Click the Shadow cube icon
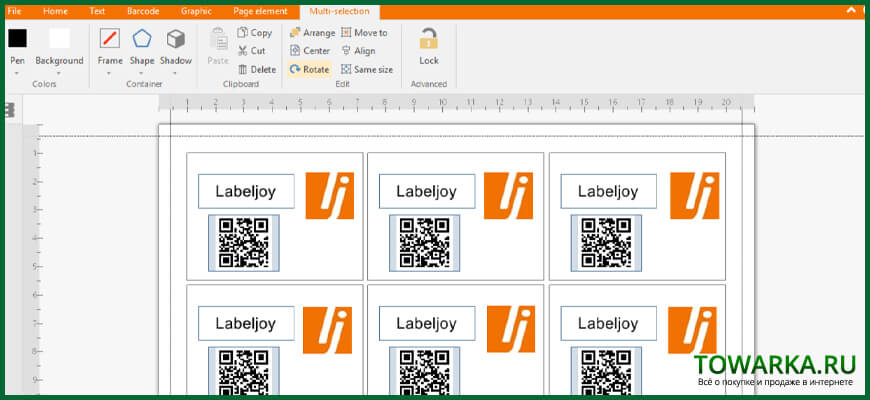The height and width of the screenshot is (400, 870). 175,39
